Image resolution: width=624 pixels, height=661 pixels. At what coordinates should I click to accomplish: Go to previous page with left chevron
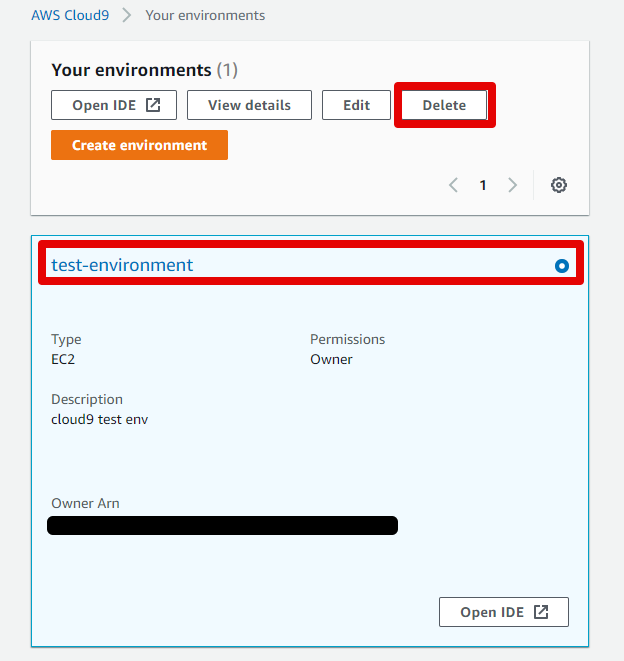[x=454, y=185]
